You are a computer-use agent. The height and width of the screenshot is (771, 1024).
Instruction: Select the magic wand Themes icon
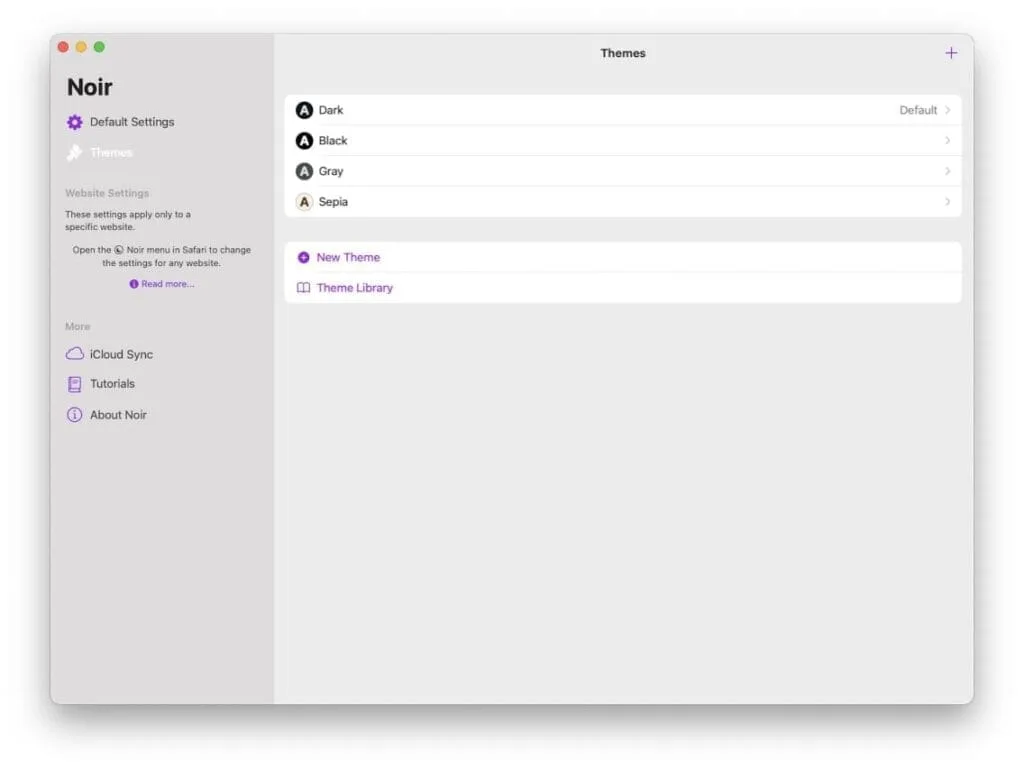coord(75,152)
